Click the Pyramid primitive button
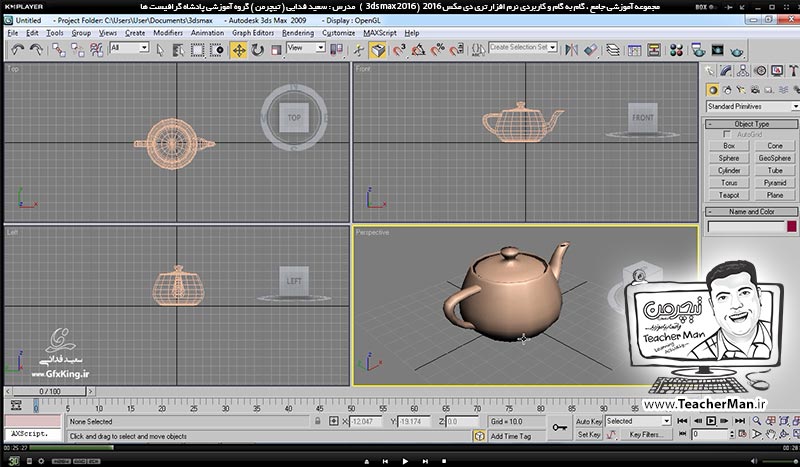Image resolution: width=800 pixels, height=467 pixels. 774,183
